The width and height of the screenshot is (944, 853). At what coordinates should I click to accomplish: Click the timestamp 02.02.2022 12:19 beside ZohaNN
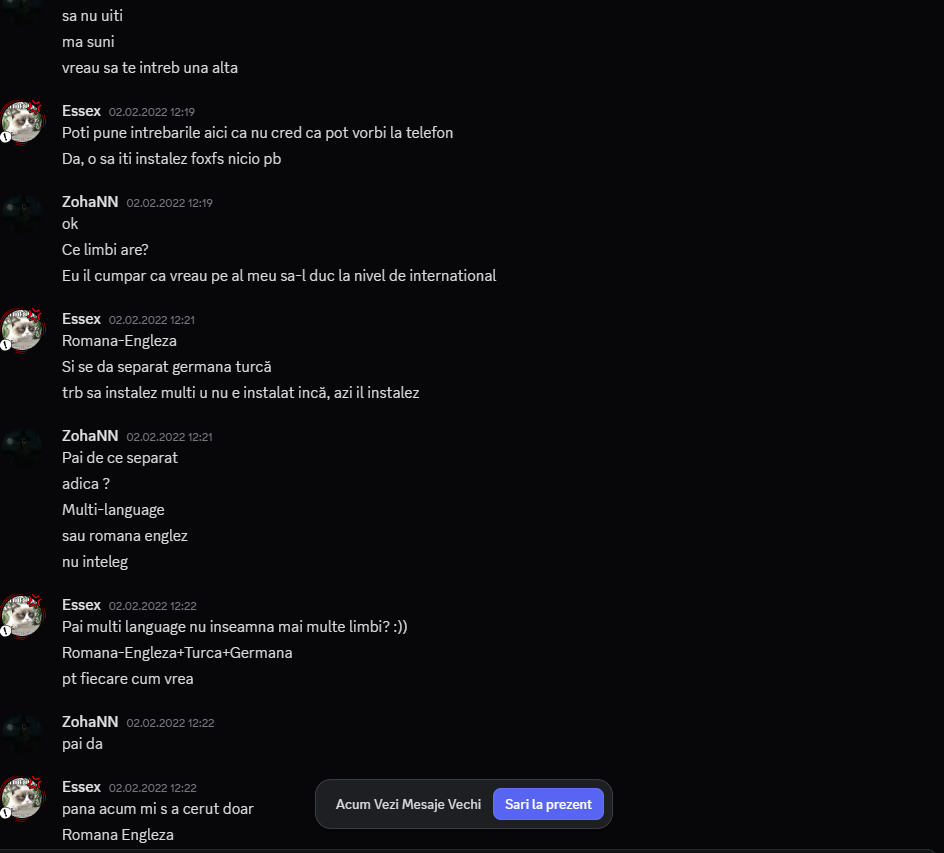tap(169, 203)
